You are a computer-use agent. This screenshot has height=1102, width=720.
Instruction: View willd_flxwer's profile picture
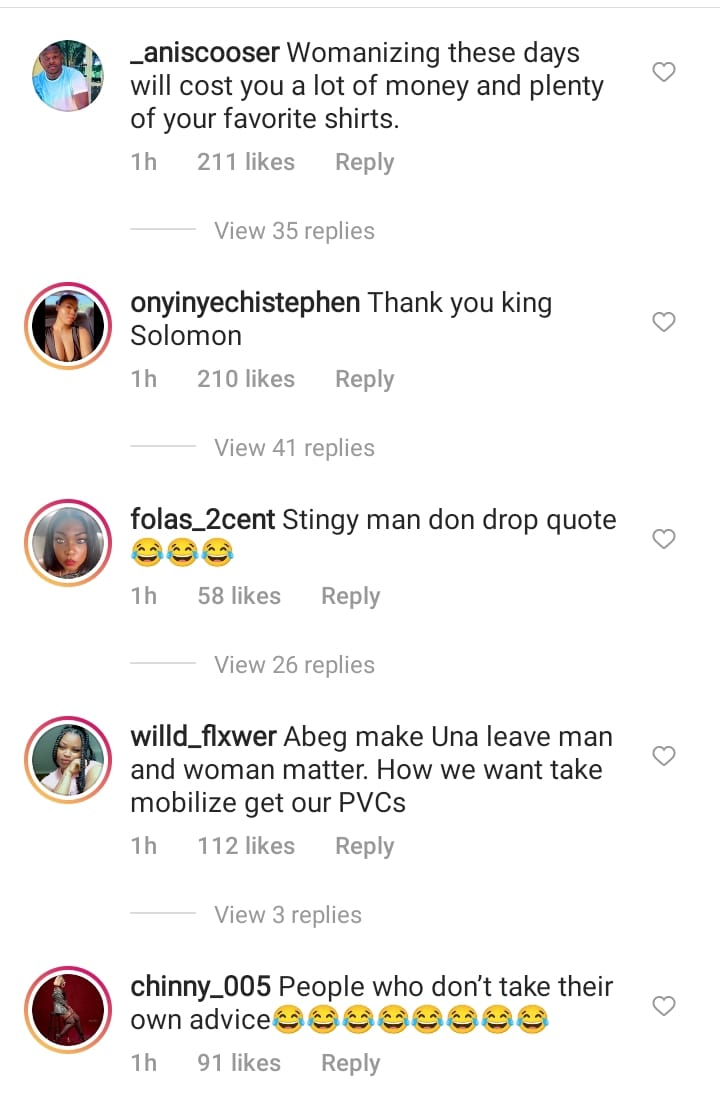click(x=68, y=760)
